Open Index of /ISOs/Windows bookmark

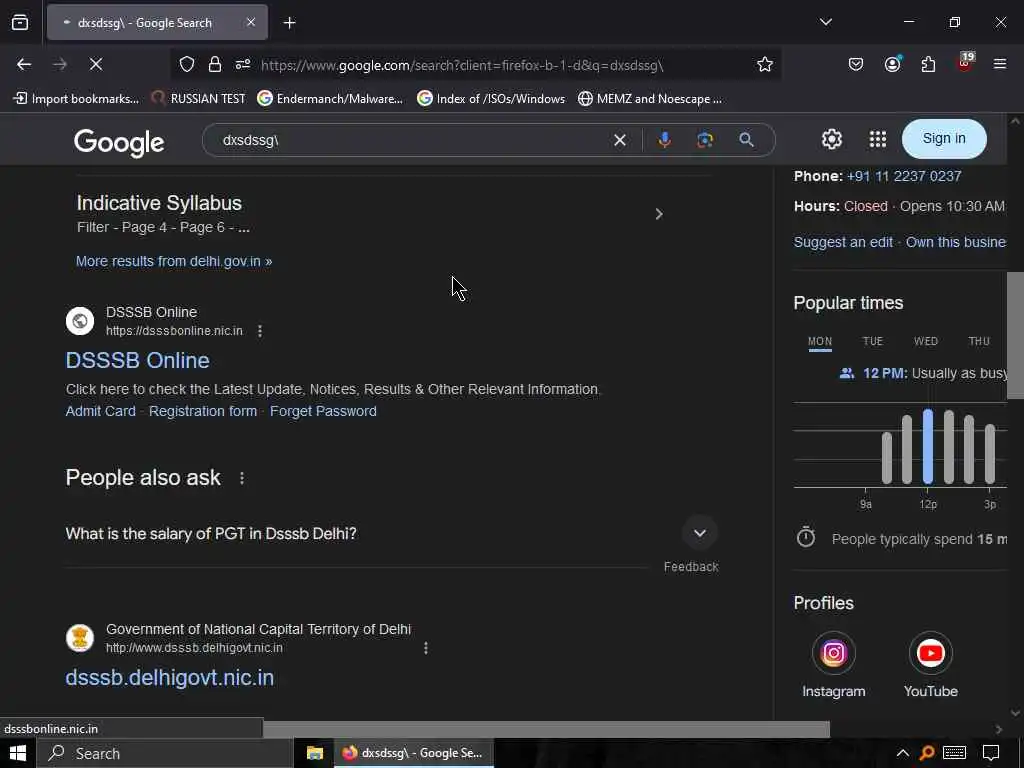coord(491,99)
